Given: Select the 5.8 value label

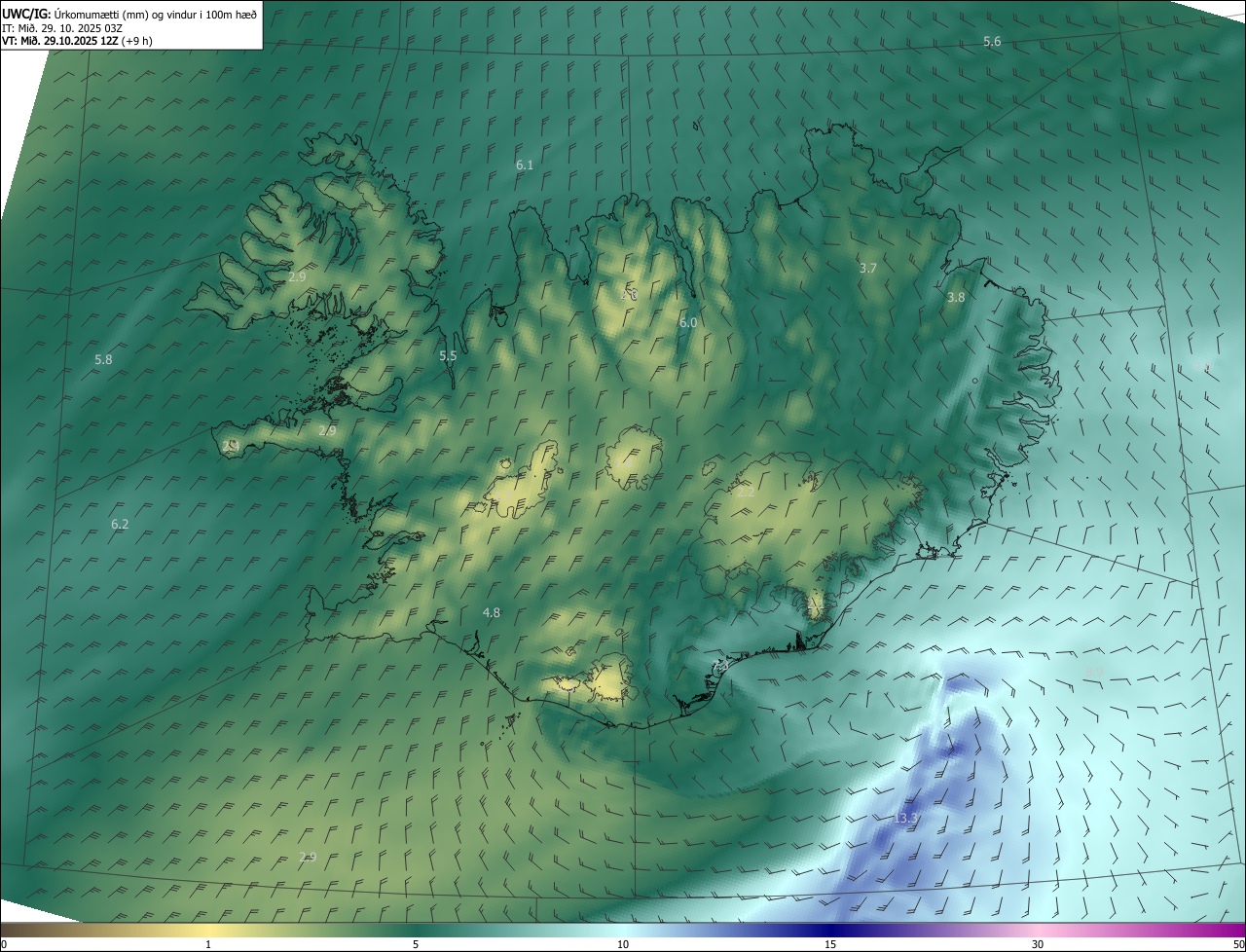Looking at the screenshot, I should 103,360.
